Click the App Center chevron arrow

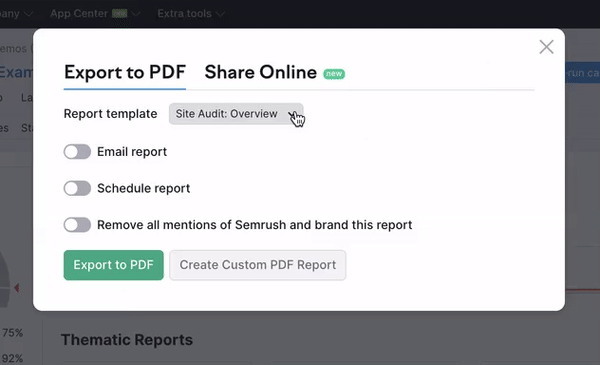135,14
